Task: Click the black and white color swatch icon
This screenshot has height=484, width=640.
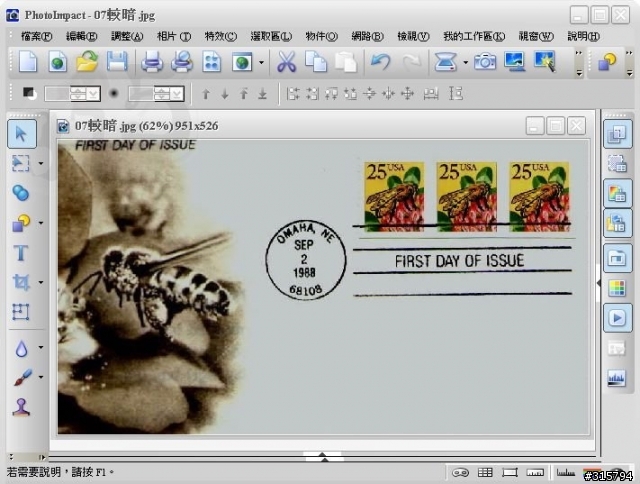Action: (x=29, y=93)
